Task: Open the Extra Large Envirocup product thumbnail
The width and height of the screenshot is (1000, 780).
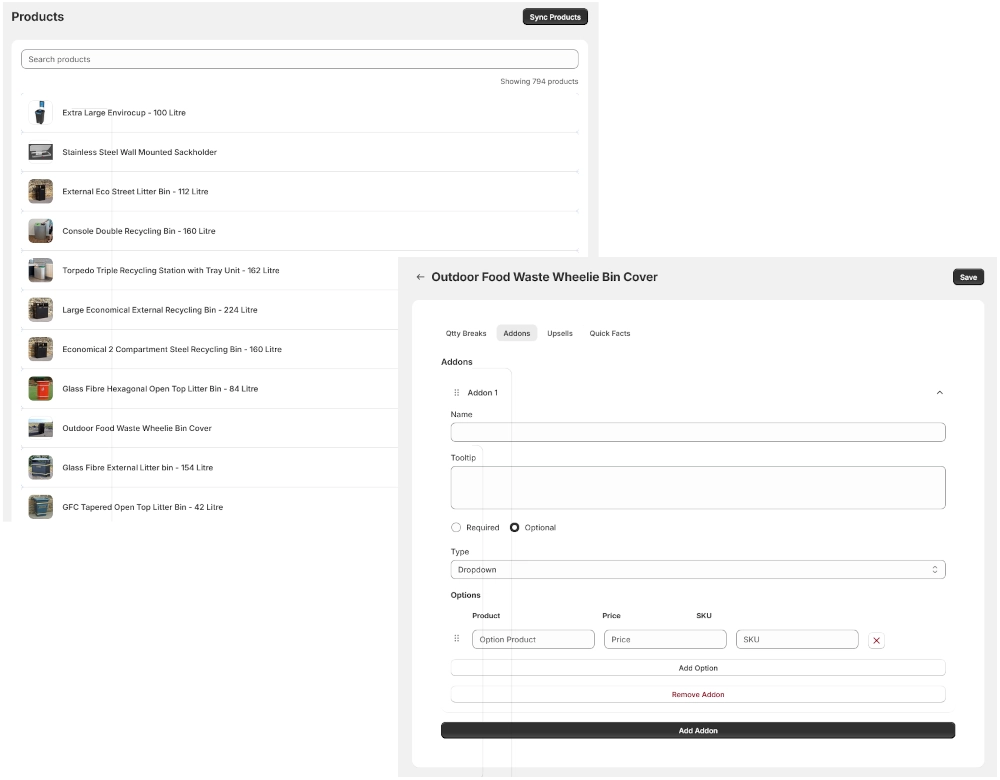Action: click(40, 113)
